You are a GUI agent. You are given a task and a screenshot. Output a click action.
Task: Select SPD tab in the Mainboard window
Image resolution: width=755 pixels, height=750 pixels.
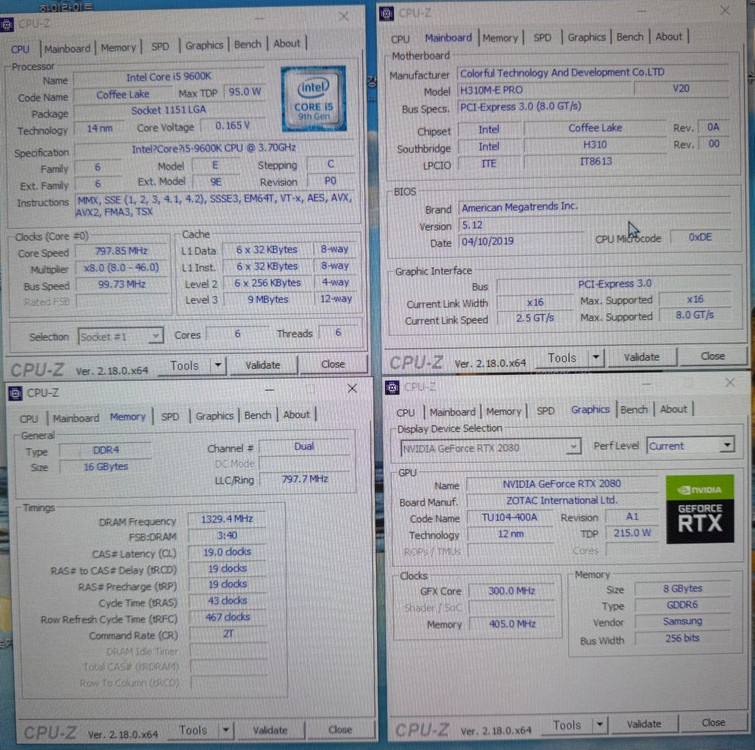[542, 38]
